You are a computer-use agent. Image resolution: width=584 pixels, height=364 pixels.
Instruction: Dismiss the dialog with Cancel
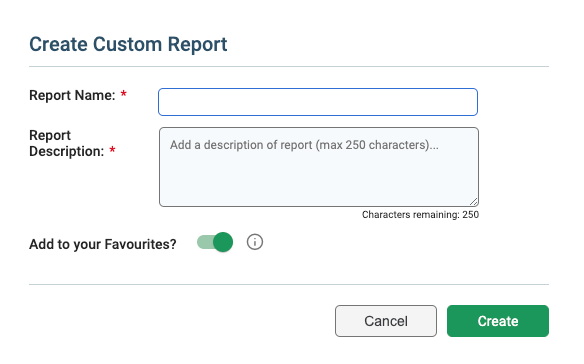click(386, 321)
